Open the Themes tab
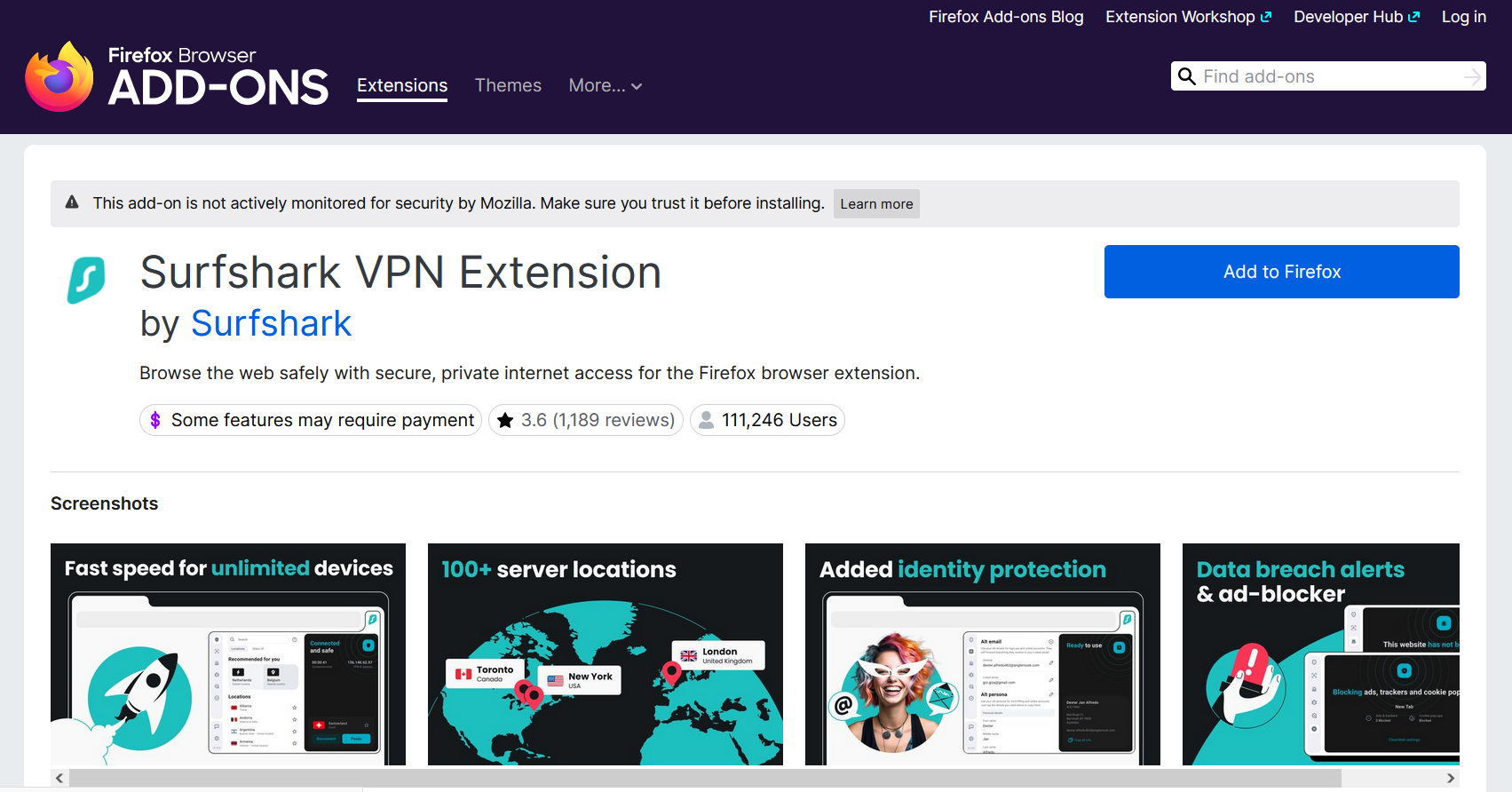The height and width of the screenshot is (792, 1512). 508,86
